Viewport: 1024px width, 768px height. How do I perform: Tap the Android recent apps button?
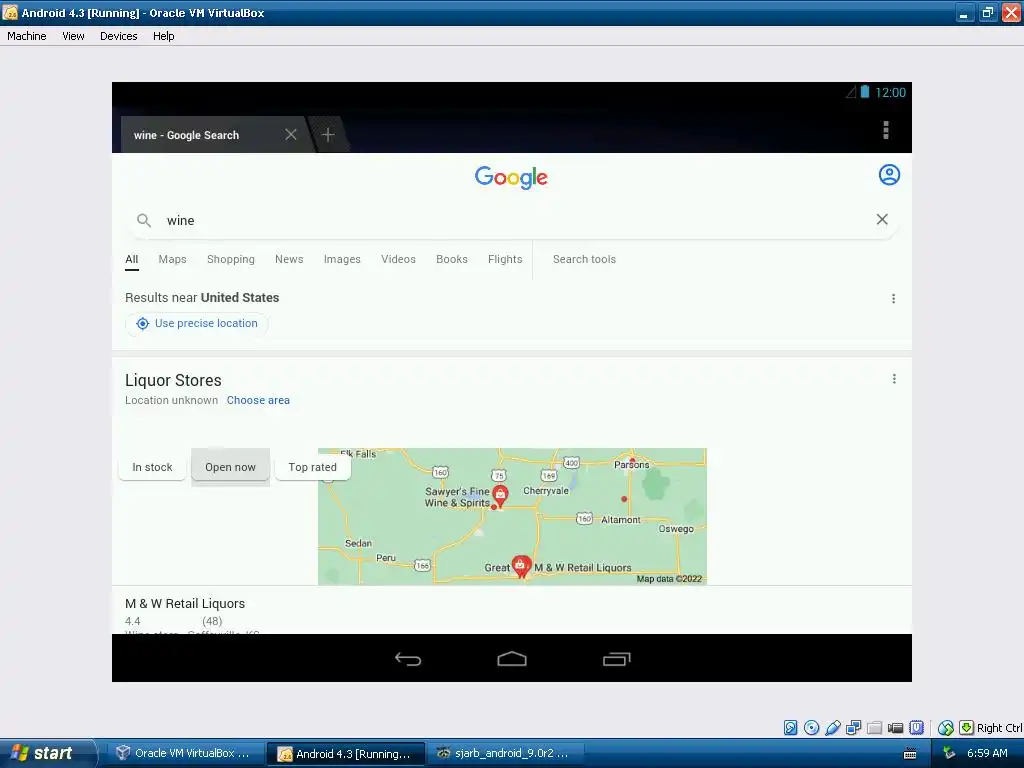click(616, 659)
